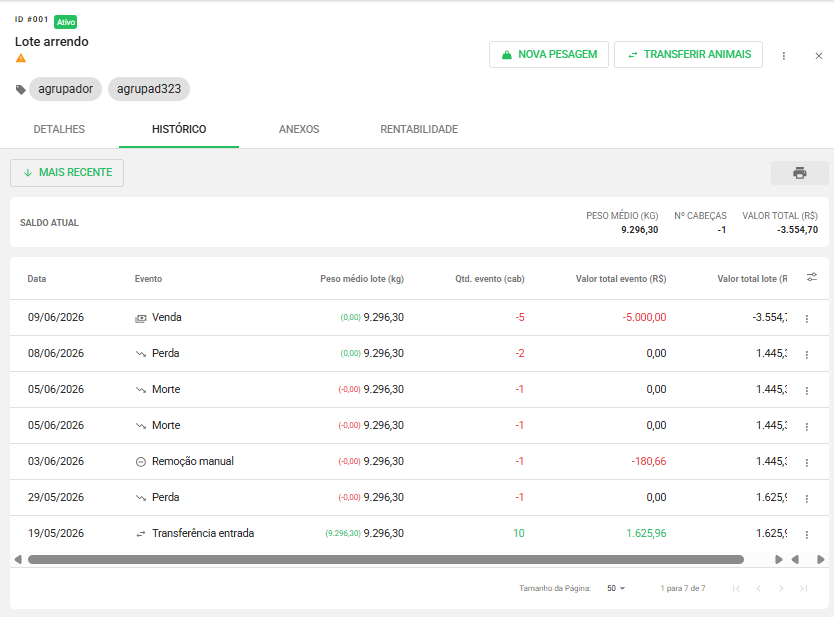Switch to the DETALHES tab
Image resolution: width=834 pixels, height=617 pixels.
click(59, 129)
